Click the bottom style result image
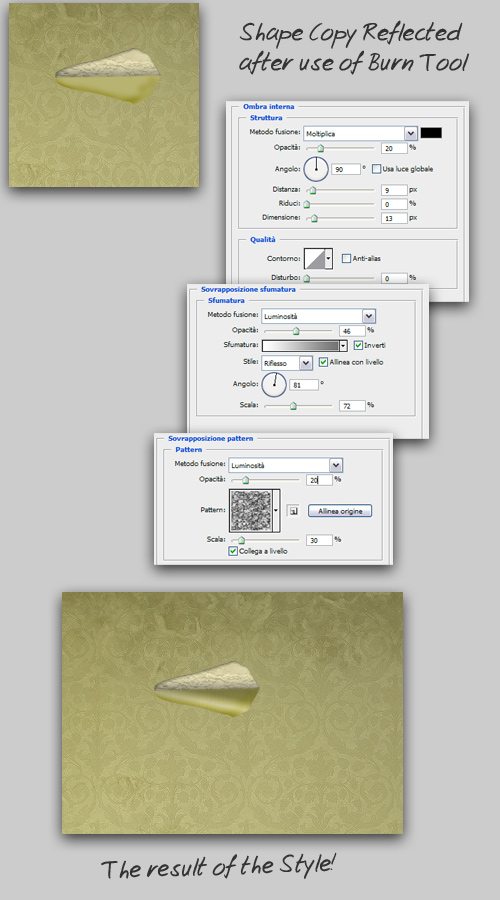The image size is (500, 900). pos(232,713)
